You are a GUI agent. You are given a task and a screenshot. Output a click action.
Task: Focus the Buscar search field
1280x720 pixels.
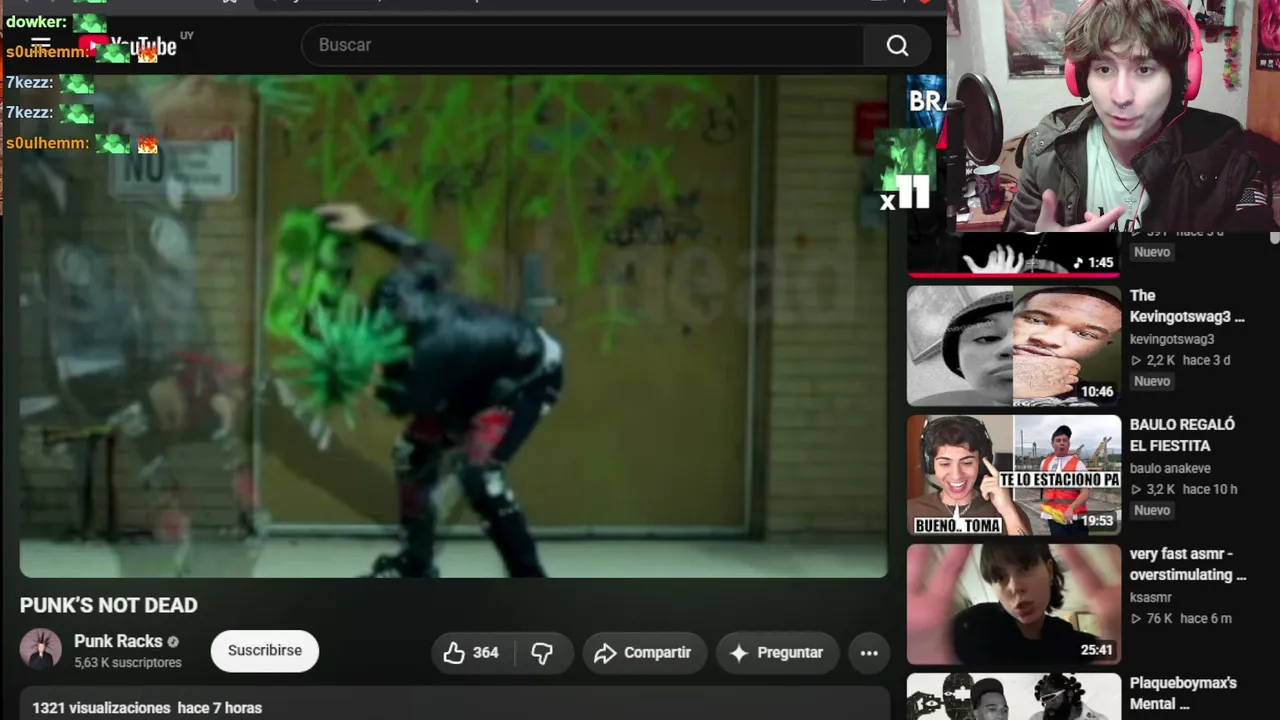point(583,45)
